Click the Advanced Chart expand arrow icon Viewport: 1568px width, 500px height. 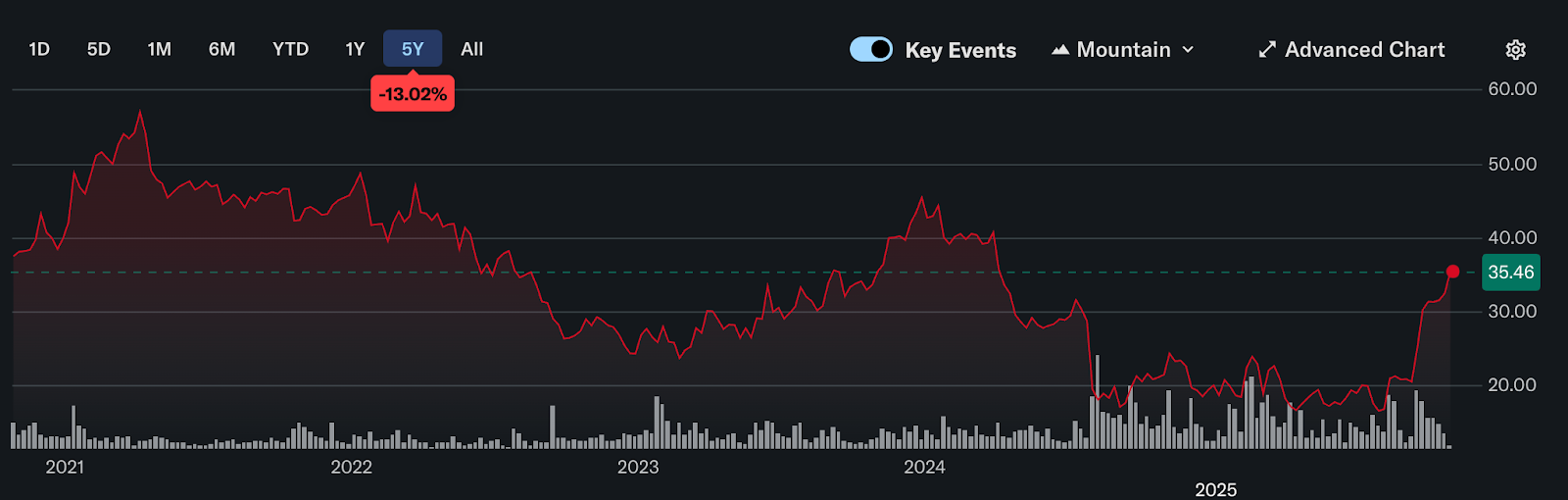click(x=1267, y=50)
